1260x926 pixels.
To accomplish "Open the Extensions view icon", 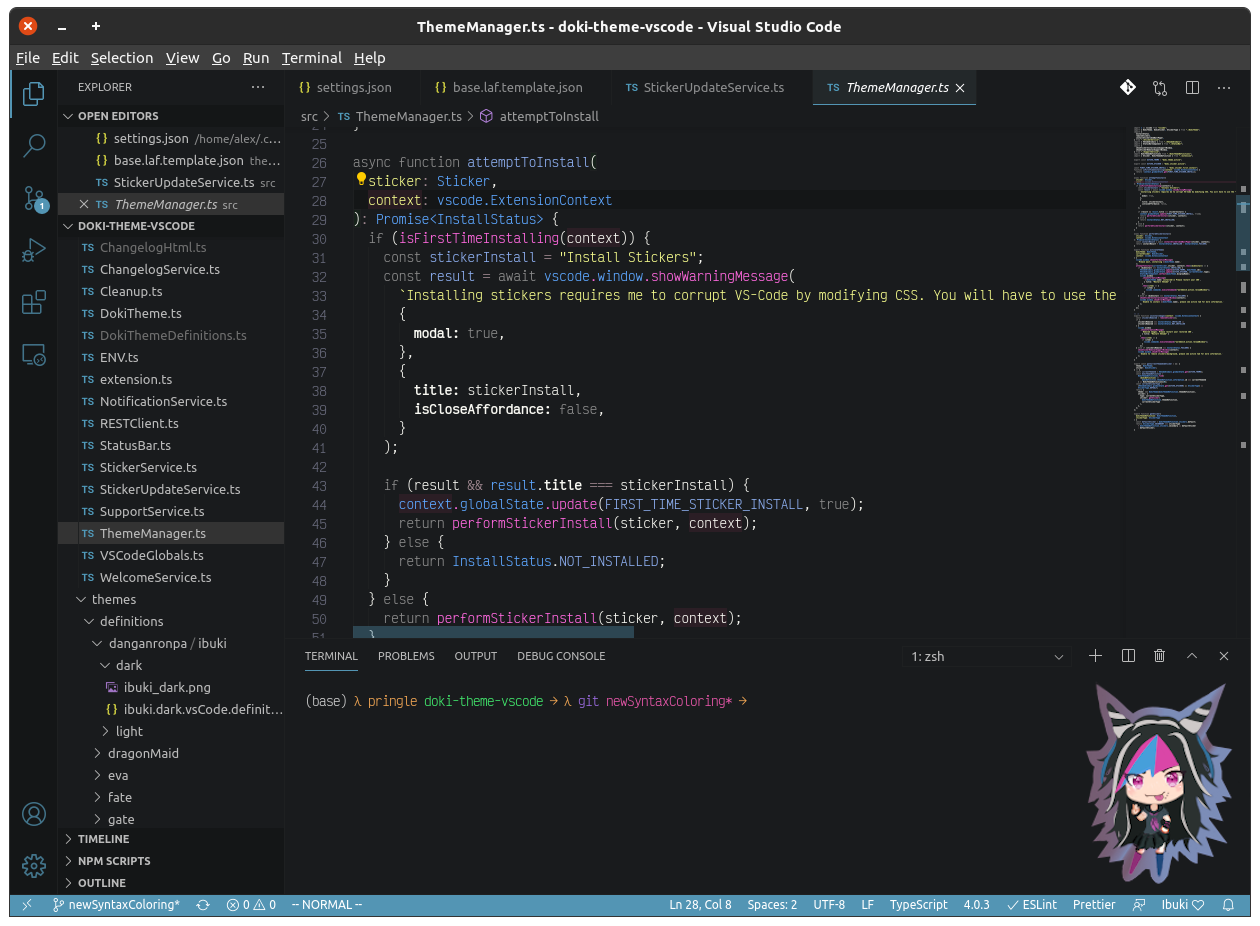I will coord(34,302).
